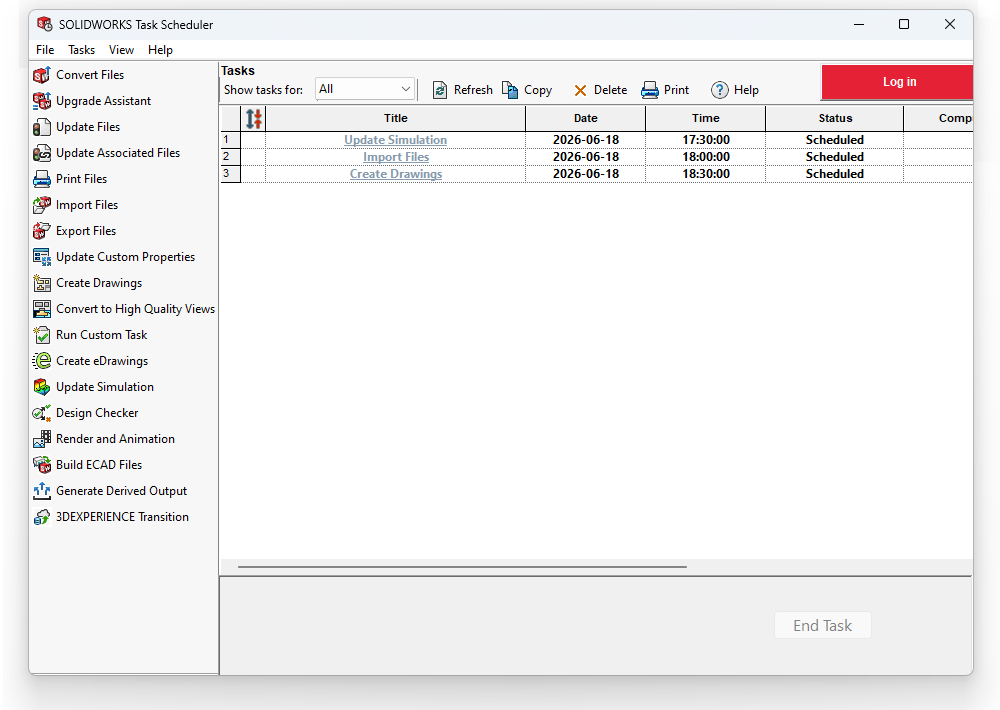Image resolution: width=1000 pixels, height=710 pixels.
Task: Click the 17:30:00 time cell
Action: (x=705, y=140)
